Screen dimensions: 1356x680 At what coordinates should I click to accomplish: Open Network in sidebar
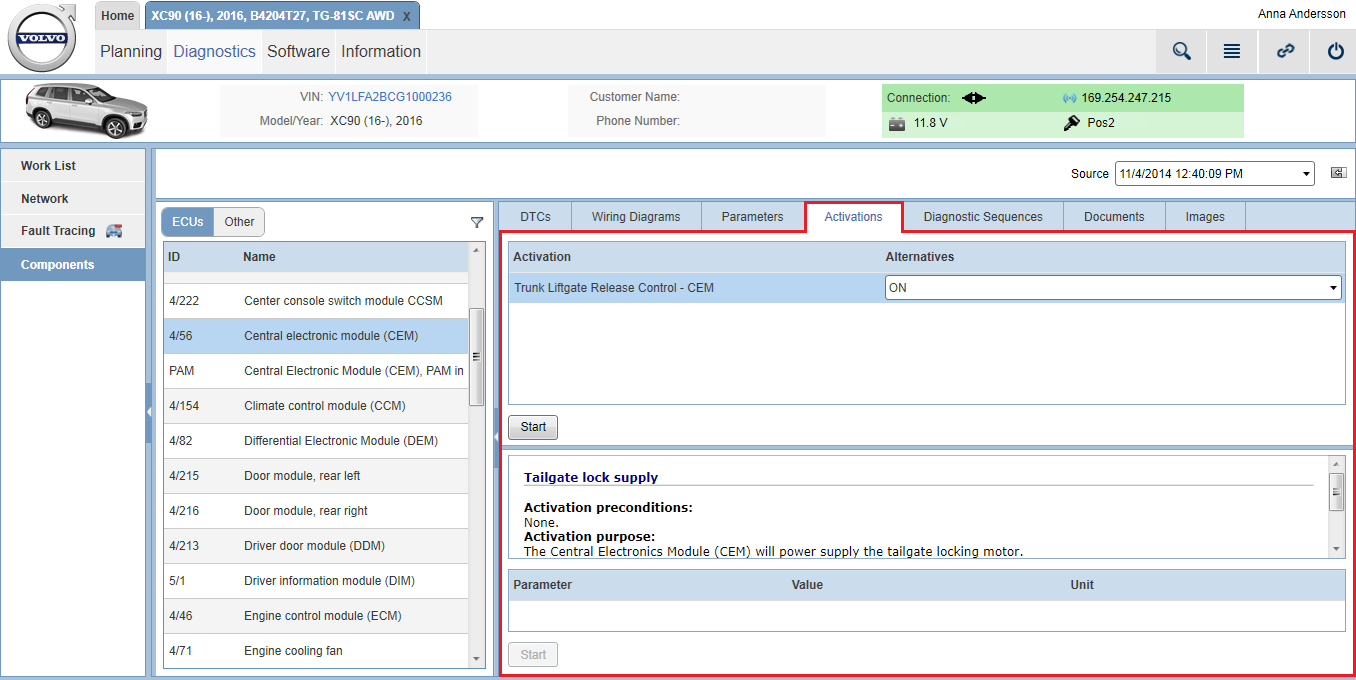click(x=73, y=199)
